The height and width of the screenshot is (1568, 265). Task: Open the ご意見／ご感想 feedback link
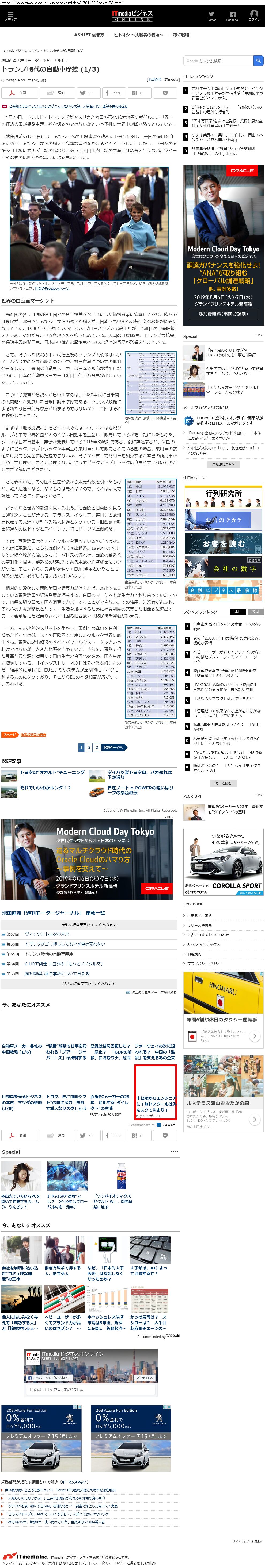pos(199,915)
